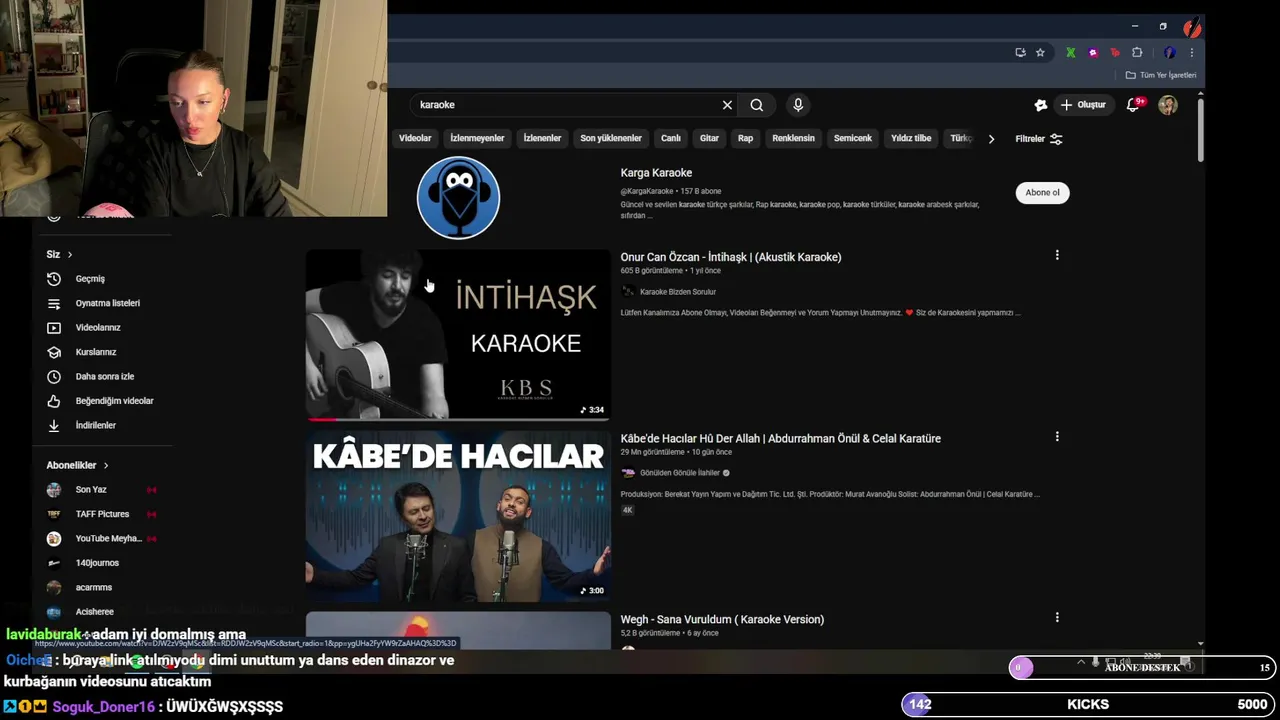Visit Gönülden Gönüle İlahiler channel

coord(680,473)
